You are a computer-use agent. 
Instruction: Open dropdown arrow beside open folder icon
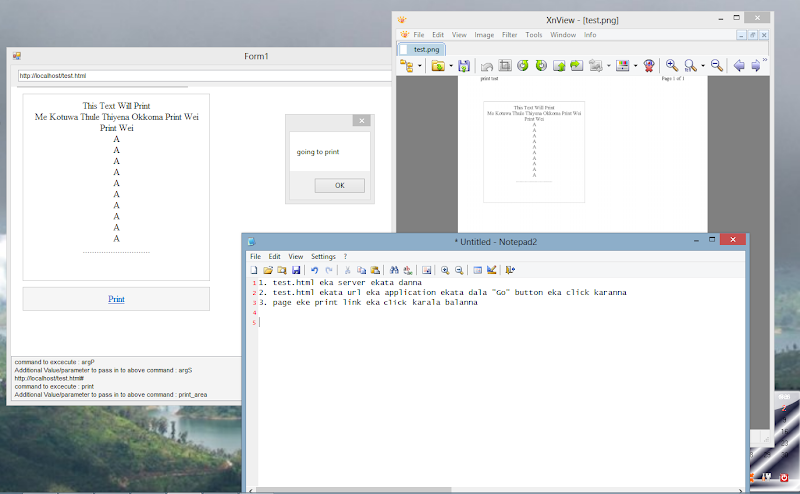[451, 66]
